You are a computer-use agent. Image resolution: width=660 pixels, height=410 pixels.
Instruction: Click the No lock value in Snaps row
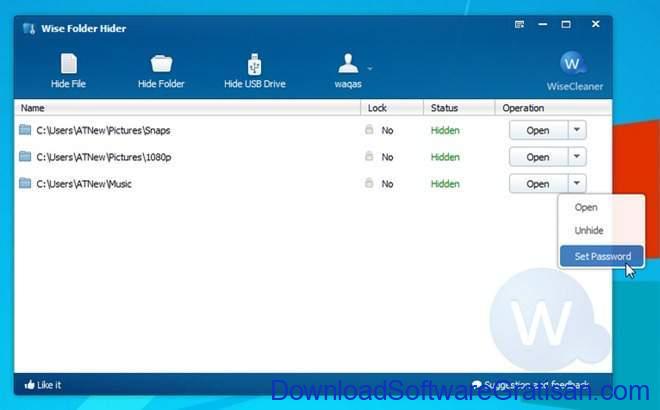point(387,130)
